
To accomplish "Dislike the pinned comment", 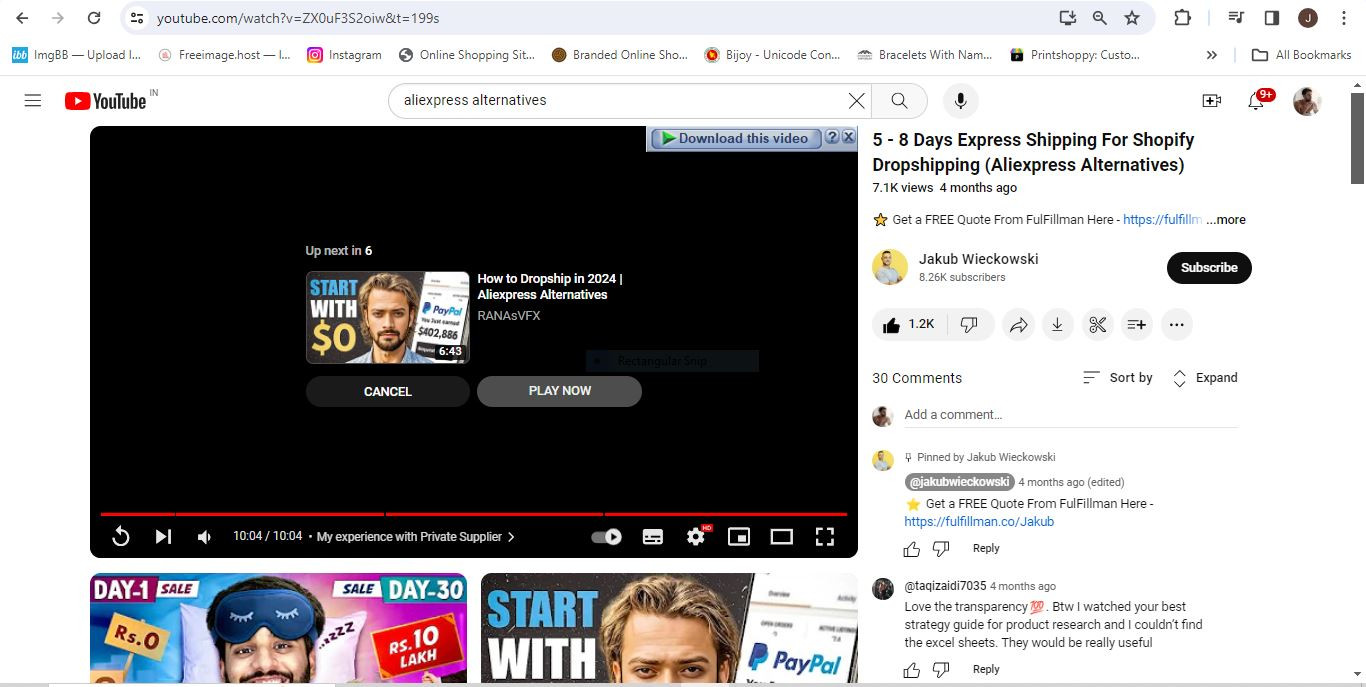I will click(941, 549).
